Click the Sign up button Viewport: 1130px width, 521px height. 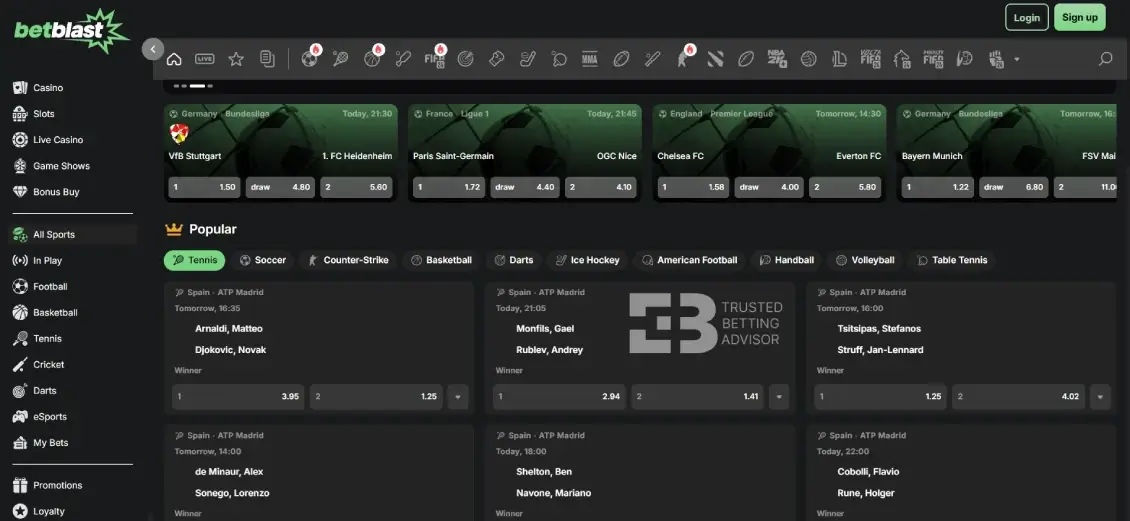[x=1080, y=17]
